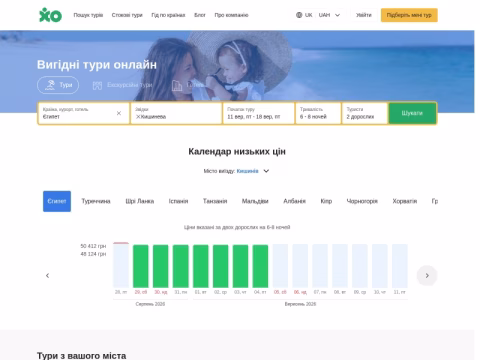The image size is (480, 360).
Task: Select the Танзанія country tab
Action: point(215,201)
